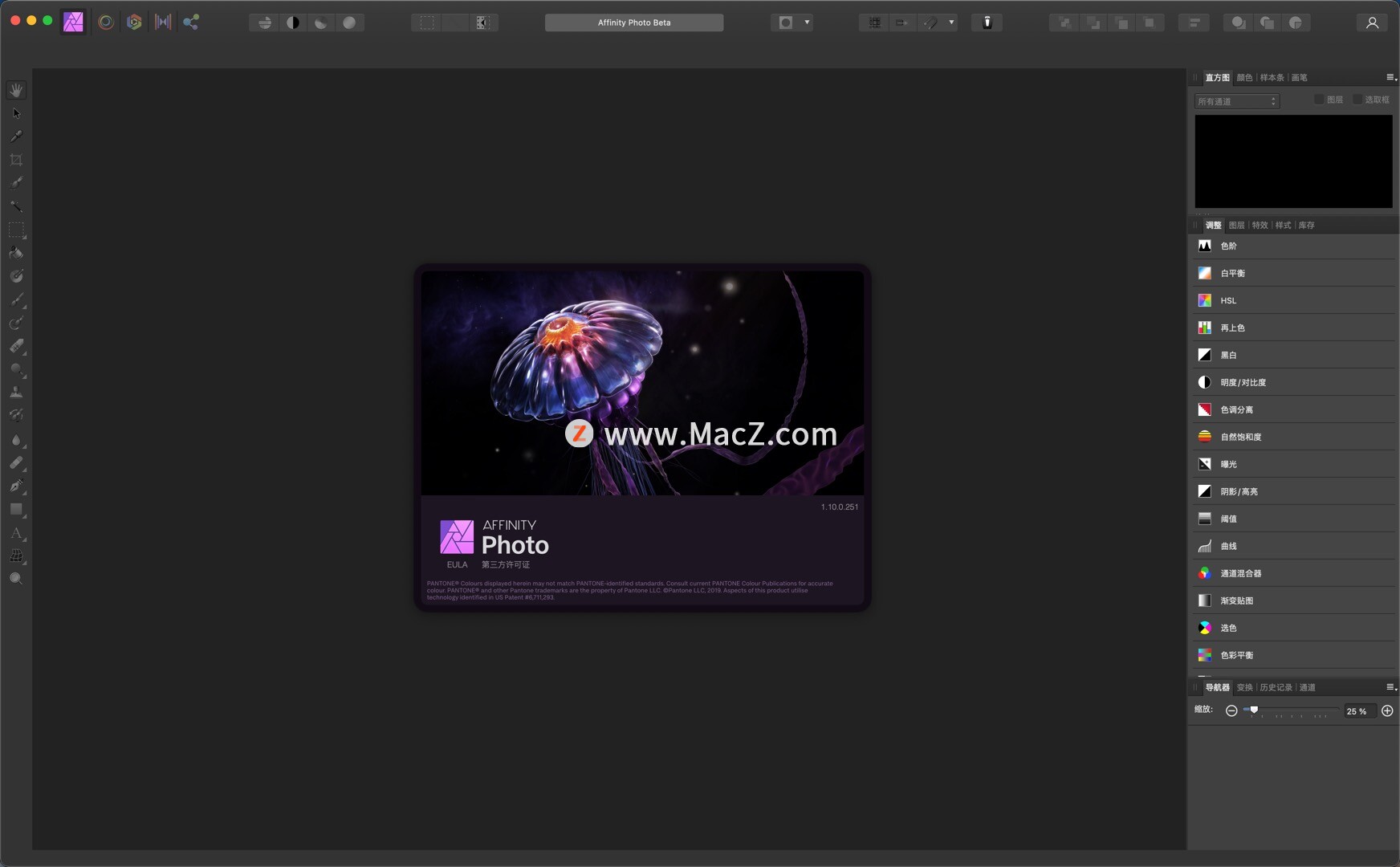Open the EULA link on splash

coord(457,565)
